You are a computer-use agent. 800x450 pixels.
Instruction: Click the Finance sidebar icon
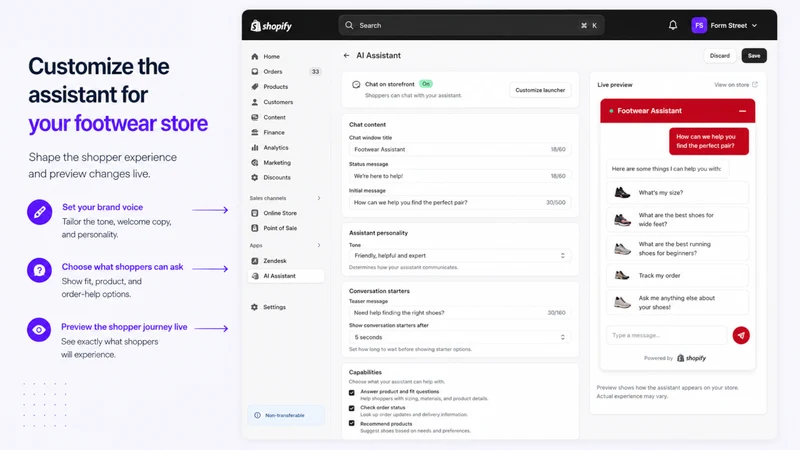tap(255, 132)
